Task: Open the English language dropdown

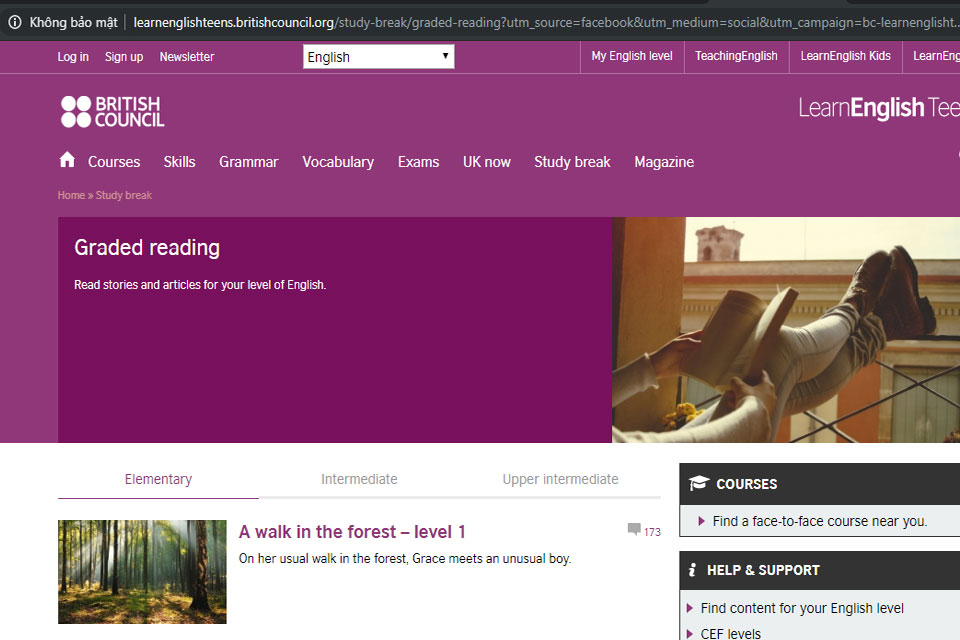Action: click(378, 56)
